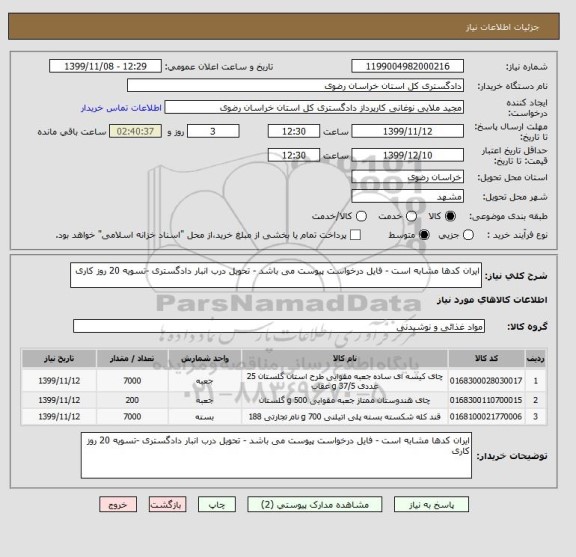The width and height of the screenshot is (576, 557).
Task: Click the واحد شمارش column header
Action: 205,359
